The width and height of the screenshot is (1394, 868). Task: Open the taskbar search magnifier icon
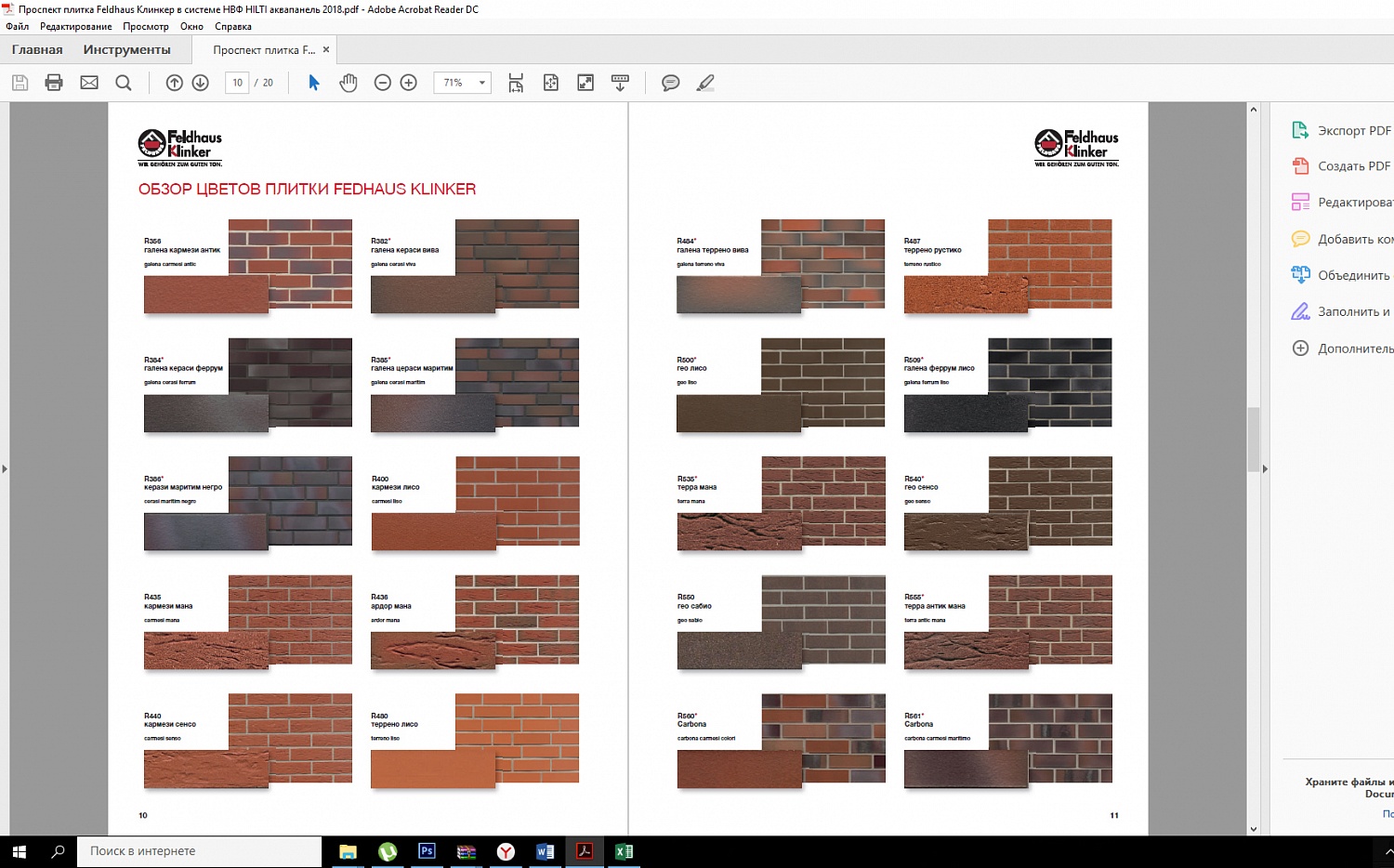(58, 851)
